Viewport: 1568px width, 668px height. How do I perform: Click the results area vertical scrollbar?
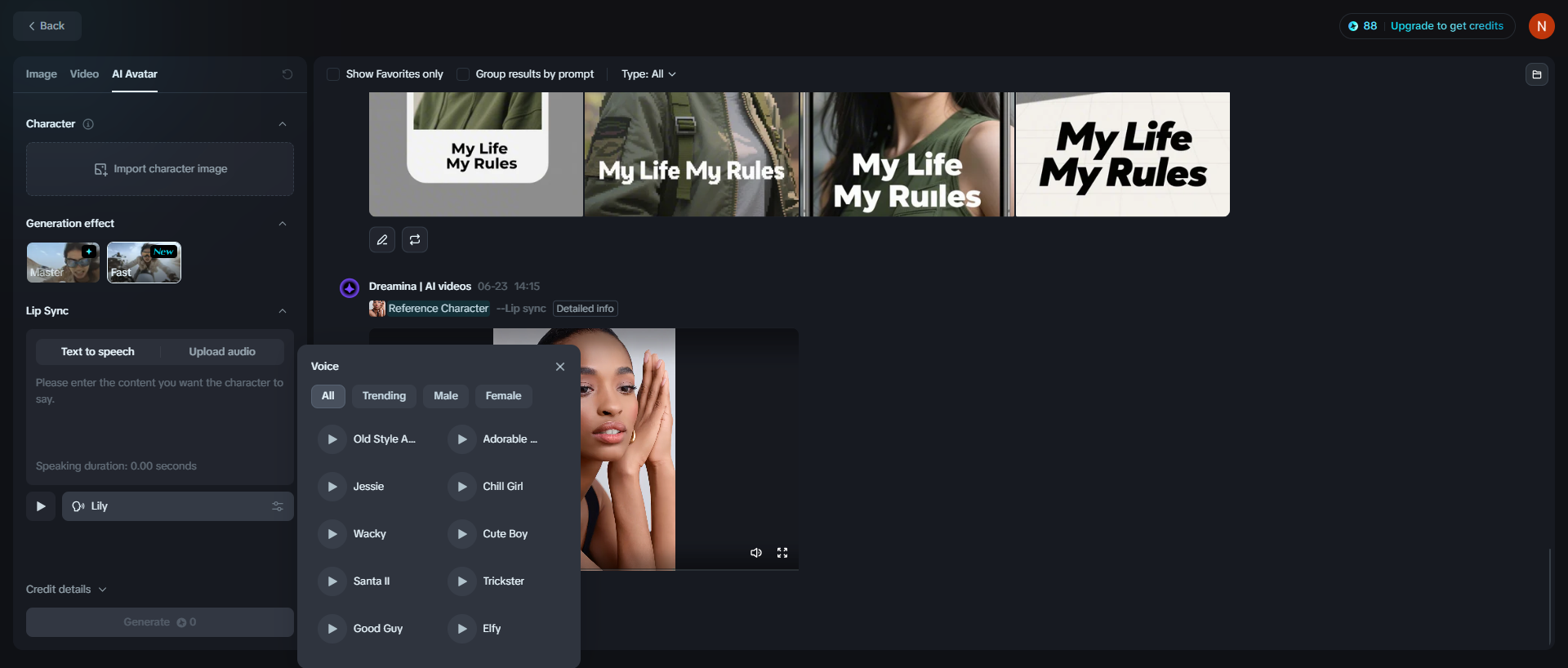[1549, 596]
